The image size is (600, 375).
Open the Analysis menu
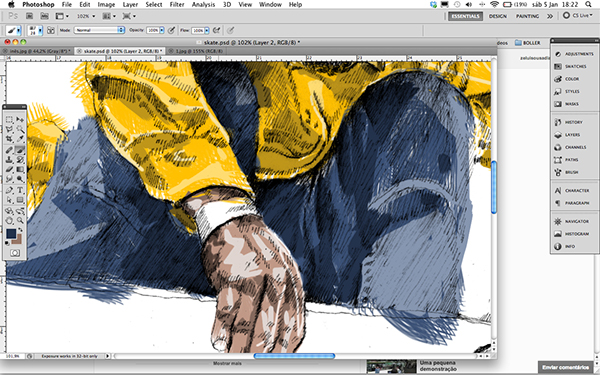(203, 5)
